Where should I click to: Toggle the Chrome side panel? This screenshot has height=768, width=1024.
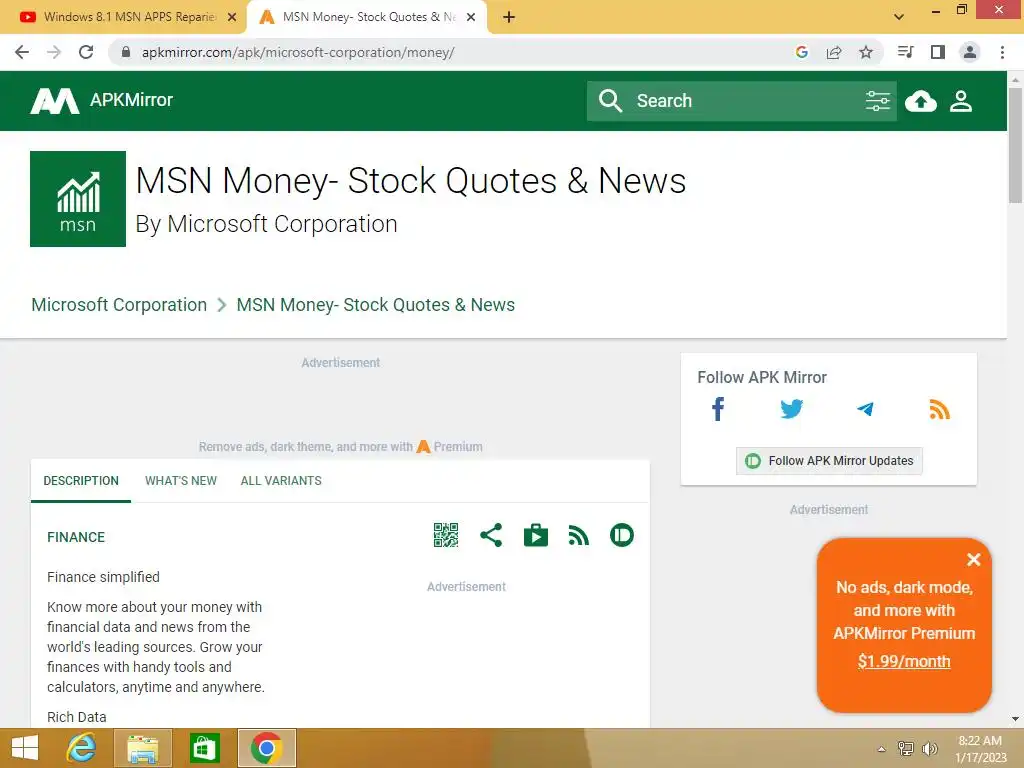click(938, 52)
